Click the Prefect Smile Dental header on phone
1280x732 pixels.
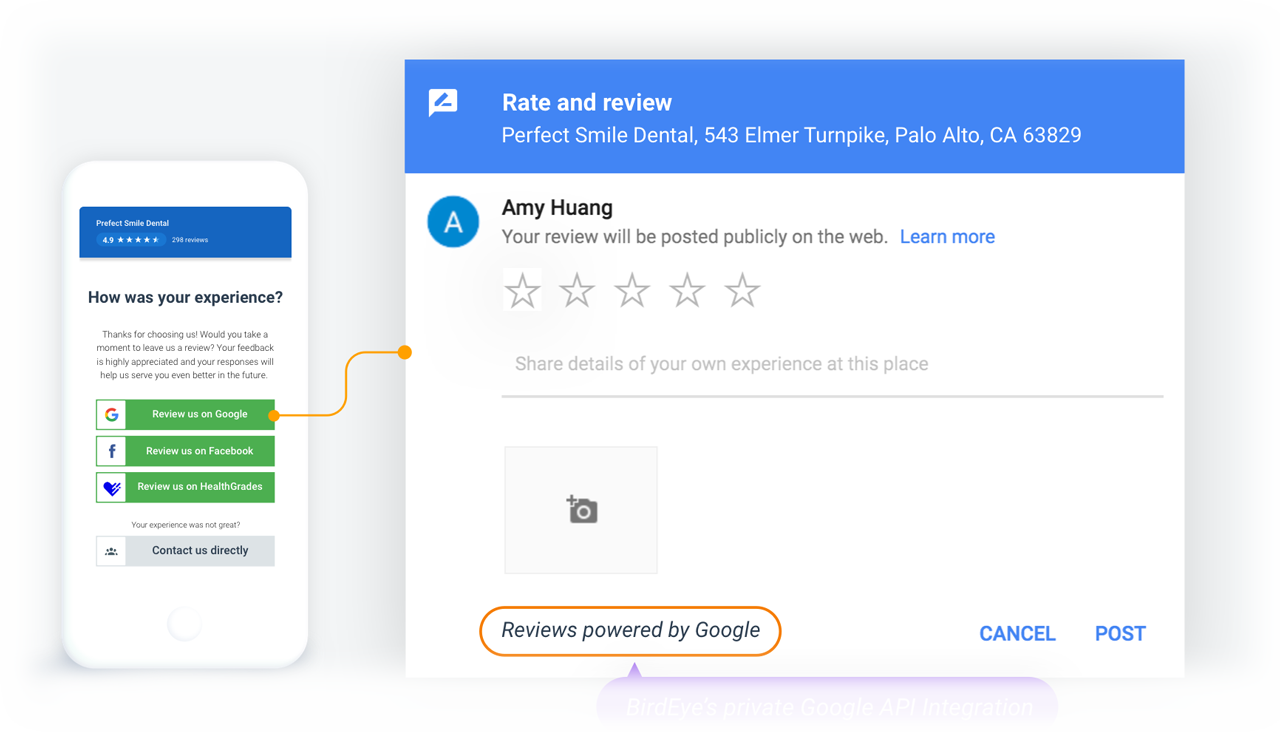[x=185, y=232]
